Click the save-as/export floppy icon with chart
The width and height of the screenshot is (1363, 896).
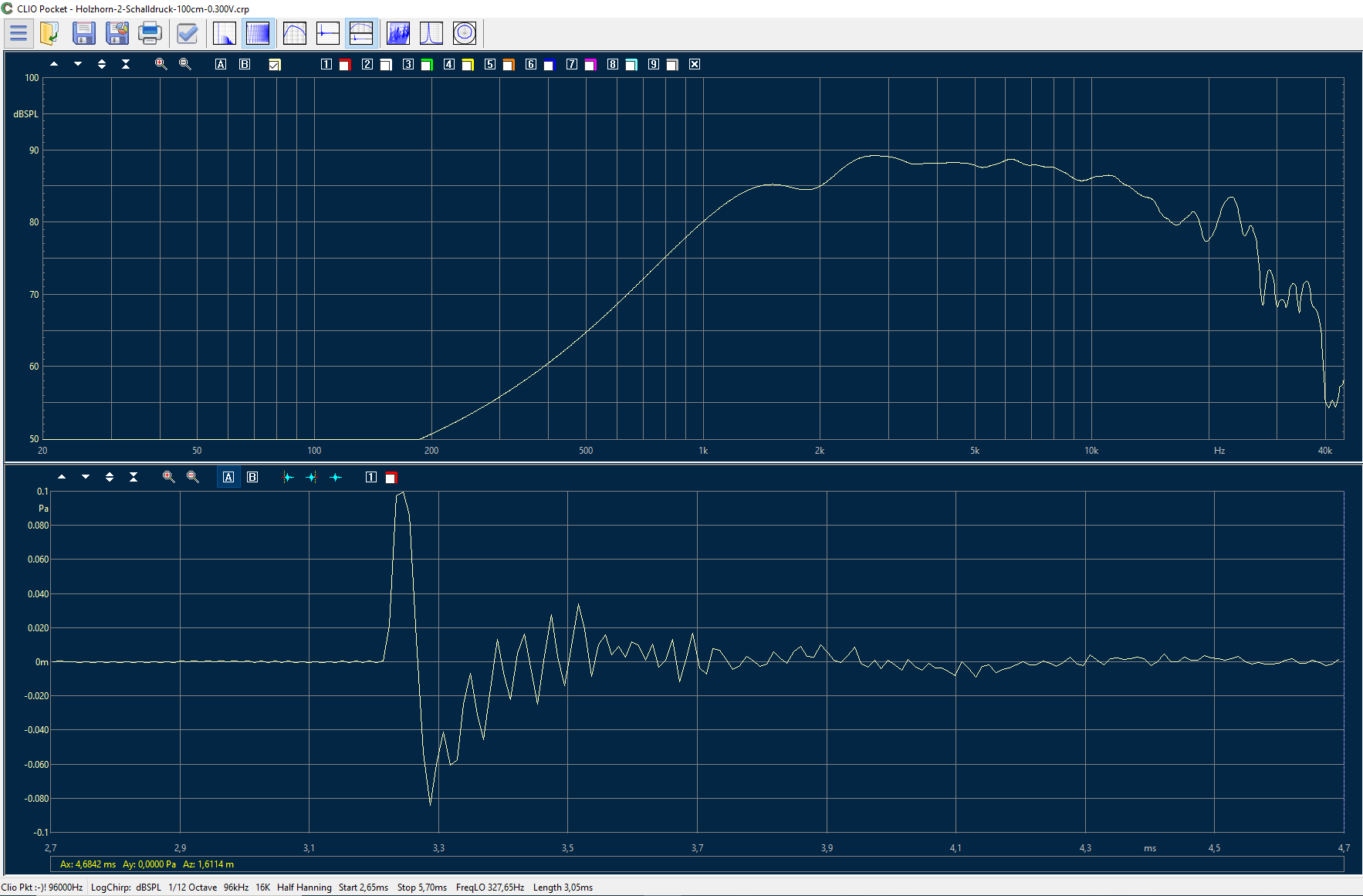click(117, 33)
